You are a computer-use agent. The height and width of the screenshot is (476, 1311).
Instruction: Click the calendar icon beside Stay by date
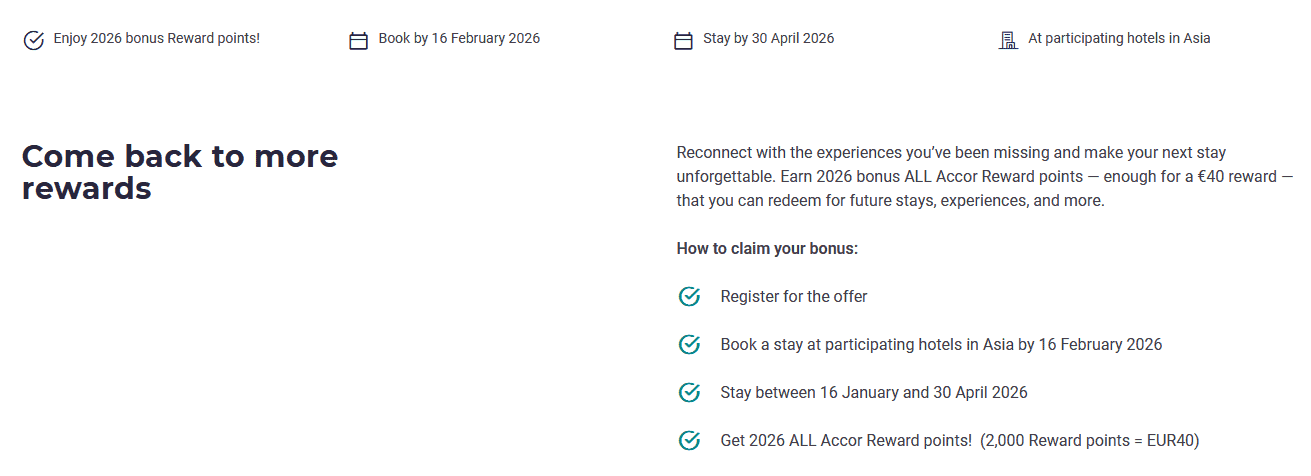coord(683,40)
